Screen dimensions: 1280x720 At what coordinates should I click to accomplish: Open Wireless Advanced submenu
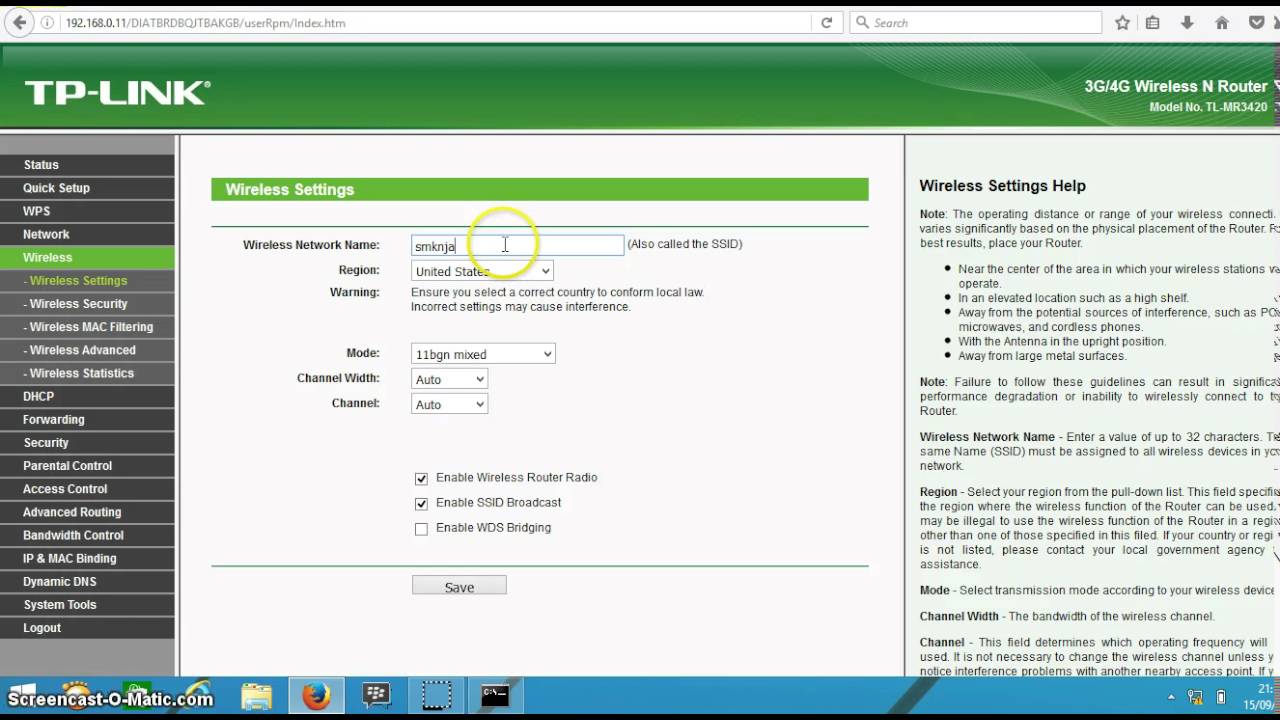87,350
